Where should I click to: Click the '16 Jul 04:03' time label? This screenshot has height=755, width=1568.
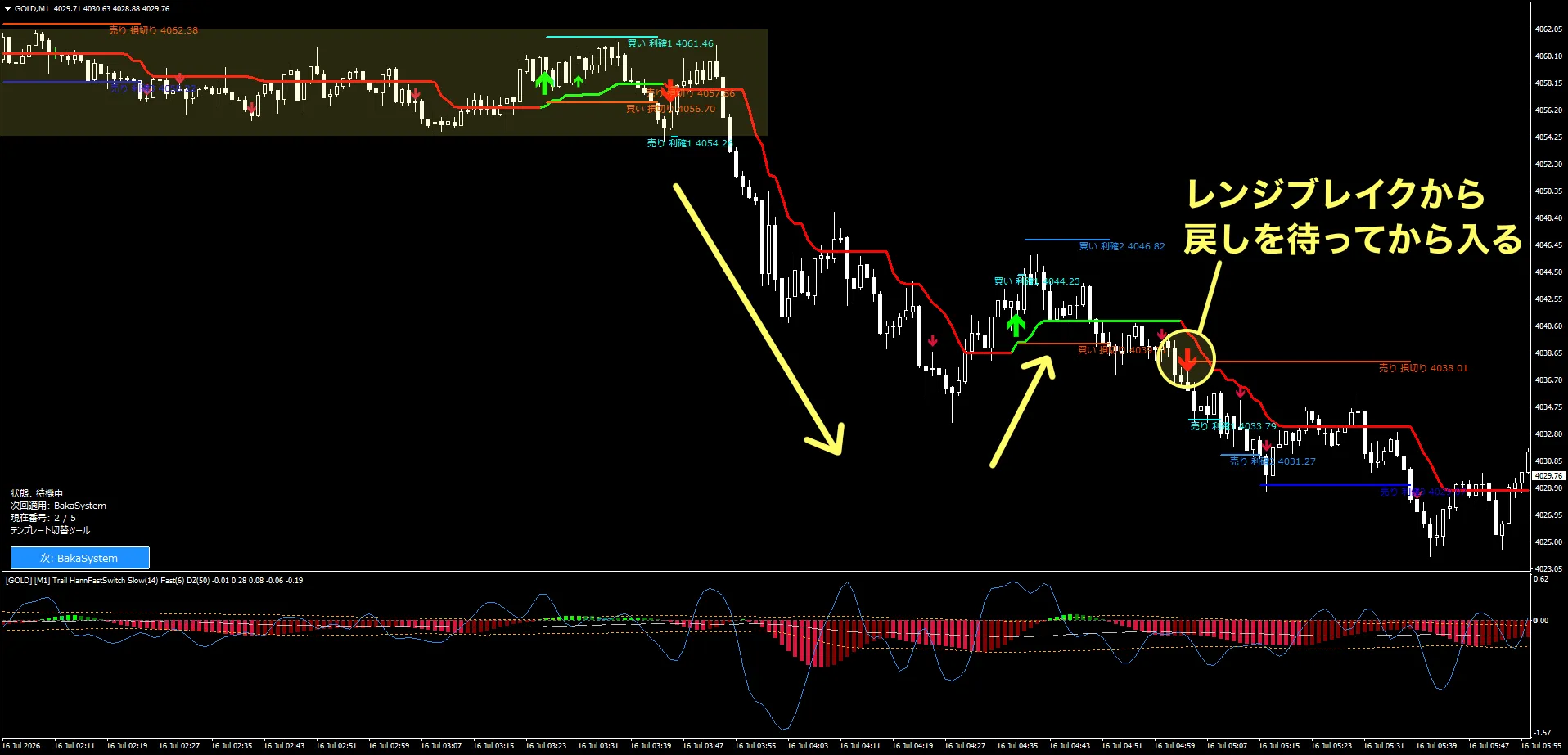pos(808,746)
